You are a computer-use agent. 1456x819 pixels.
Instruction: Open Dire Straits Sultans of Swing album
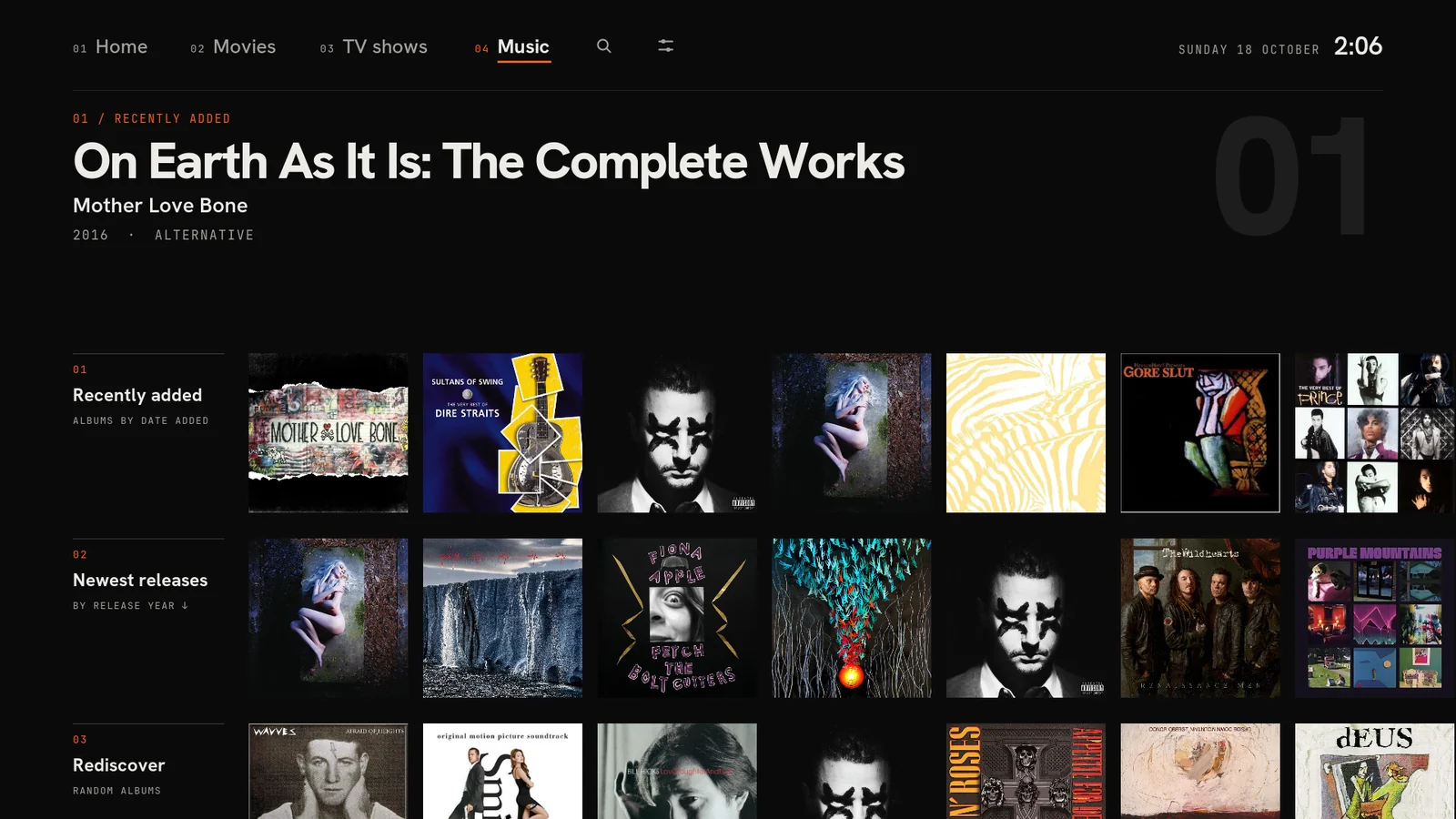coord(502,433)
